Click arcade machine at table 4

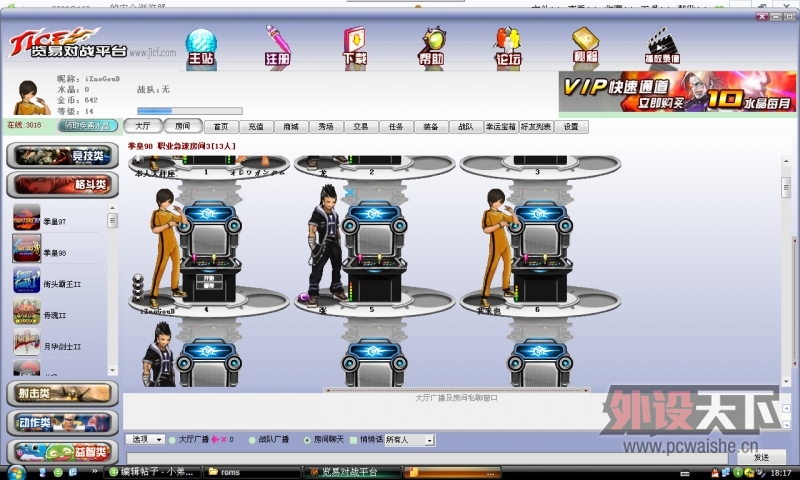210,252
